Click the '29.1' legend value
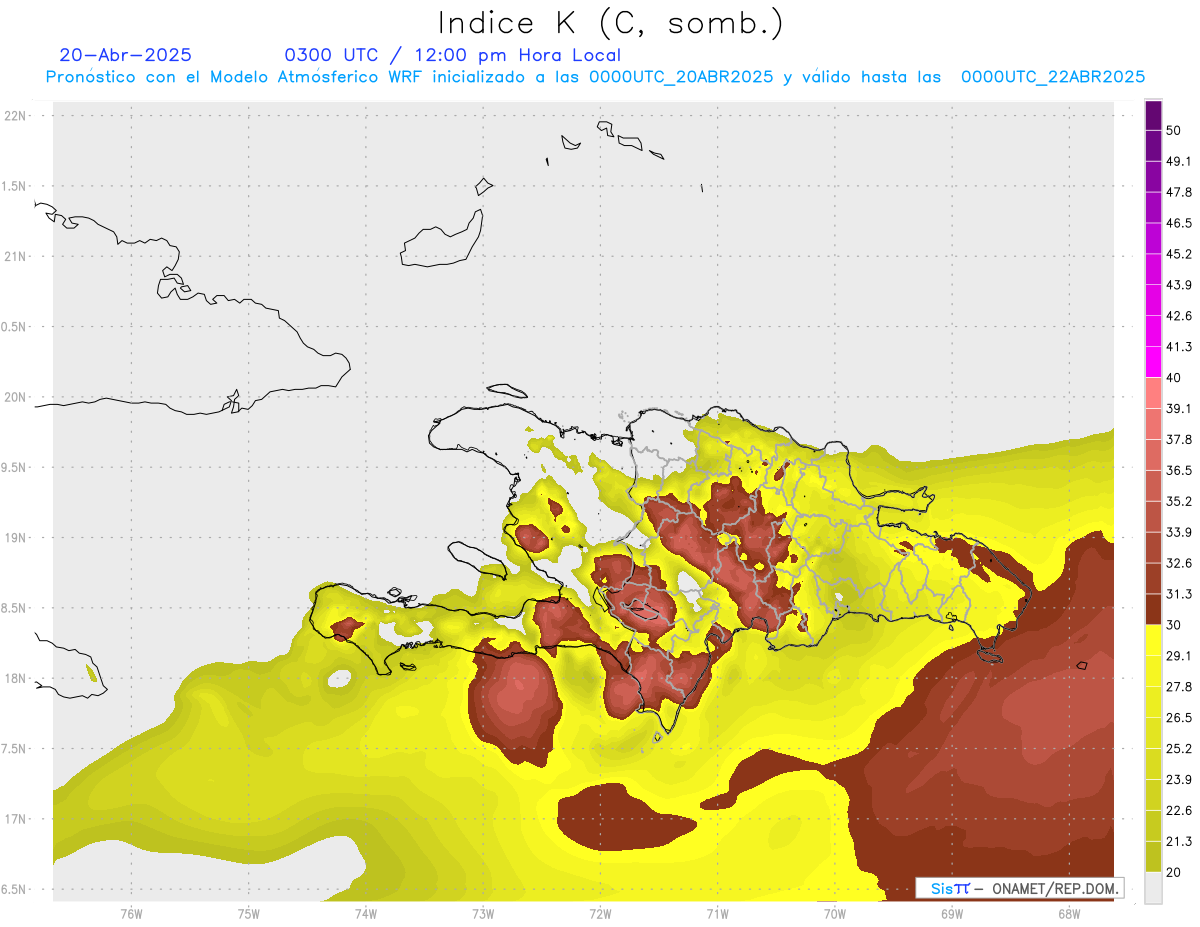Viewport: 1200px width, 927px height. [1179, 656]
